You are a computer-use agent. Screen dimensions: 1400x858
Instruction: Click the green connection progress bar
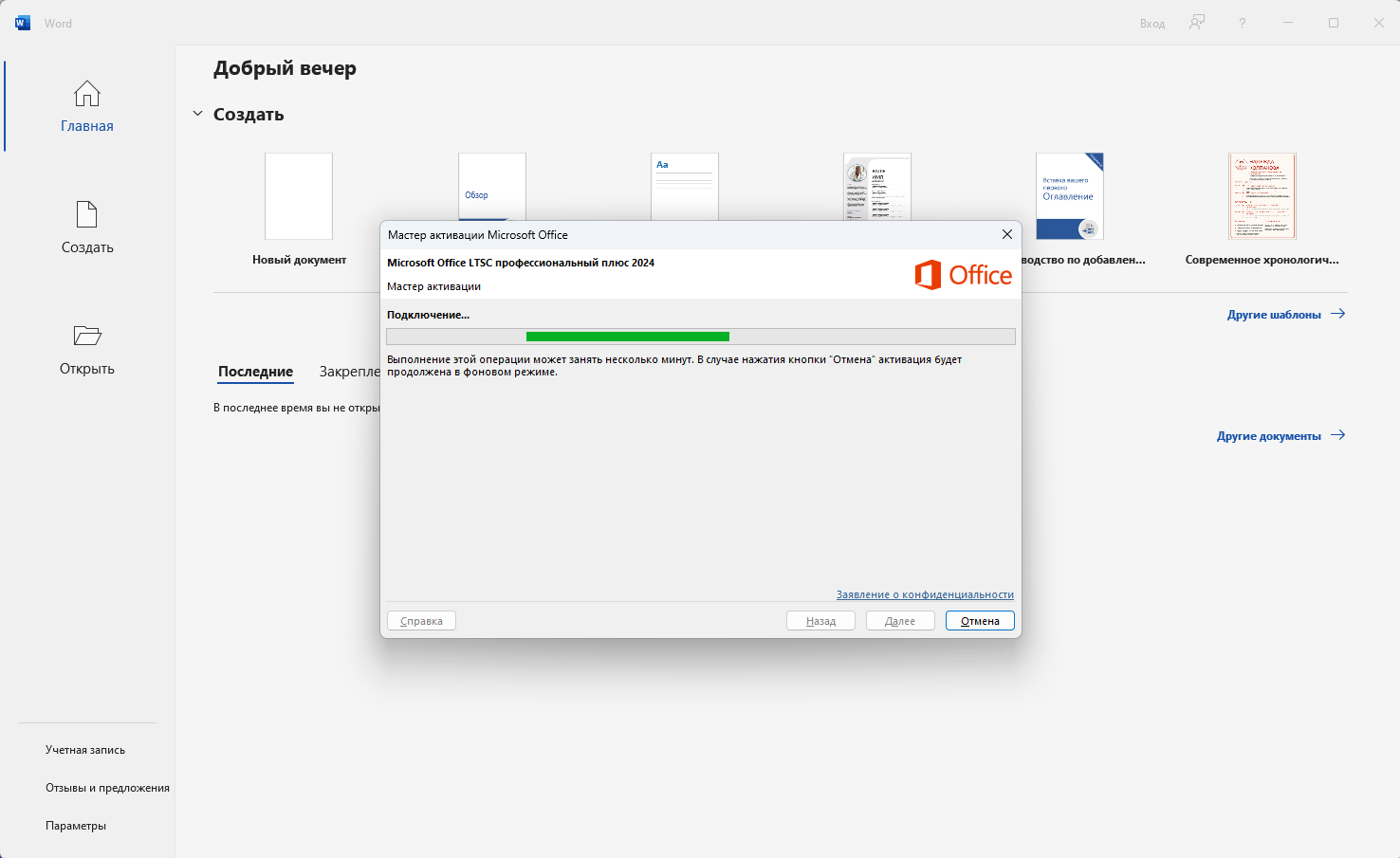tap(628, 337)
